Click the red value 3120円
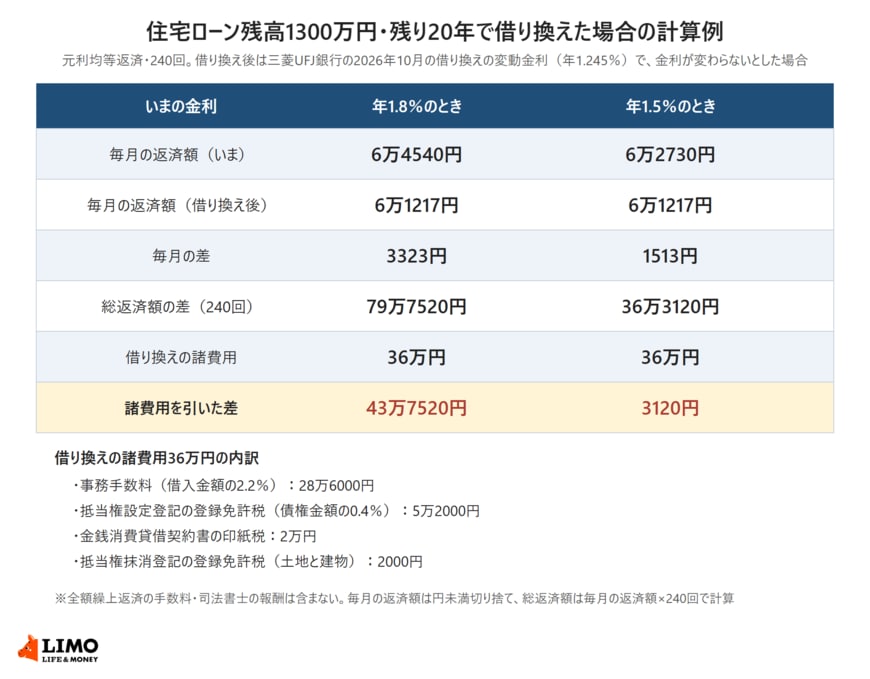The height and width of the screenshot is (679, 870). tap(670, 408)
